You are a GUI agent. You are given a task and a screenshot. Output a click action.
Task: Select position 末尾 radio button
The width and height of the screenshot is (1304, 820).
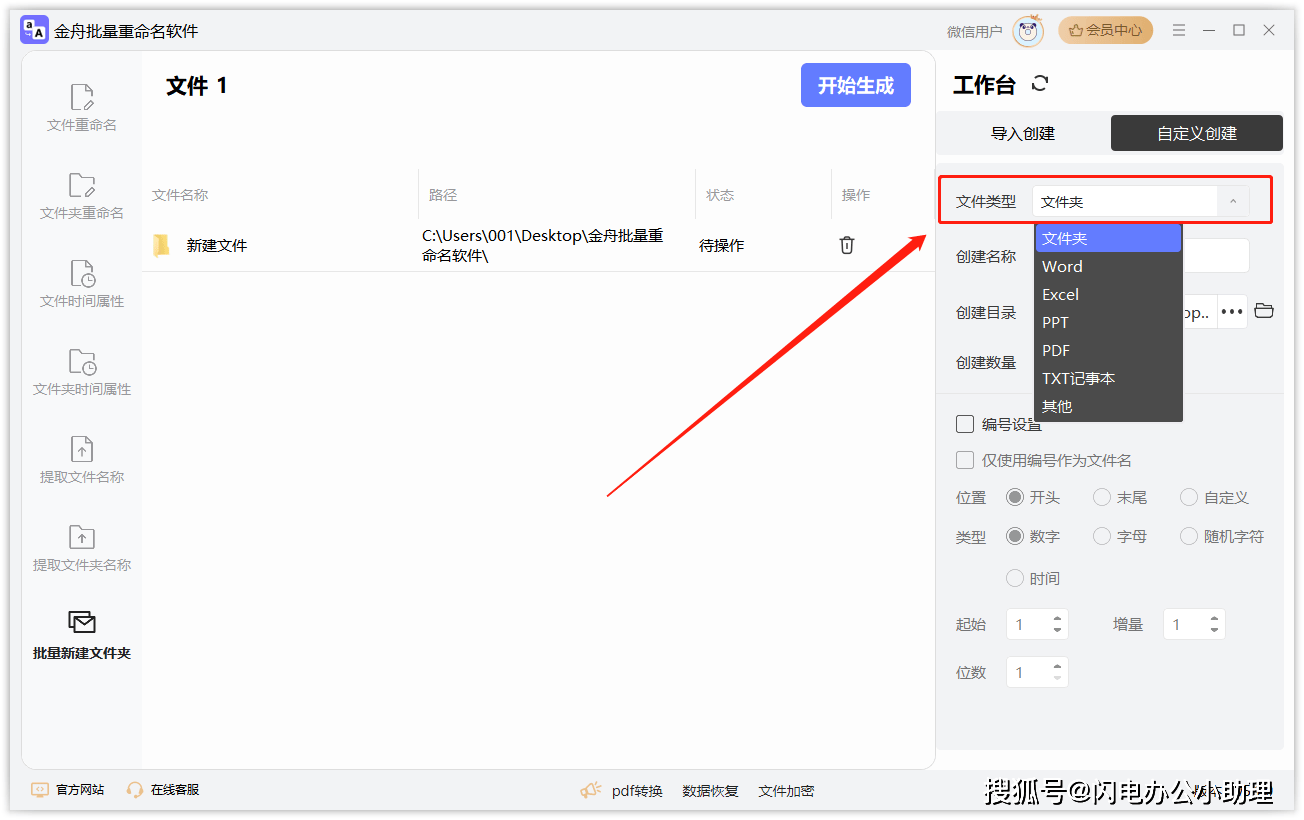tap(1102, 497)
